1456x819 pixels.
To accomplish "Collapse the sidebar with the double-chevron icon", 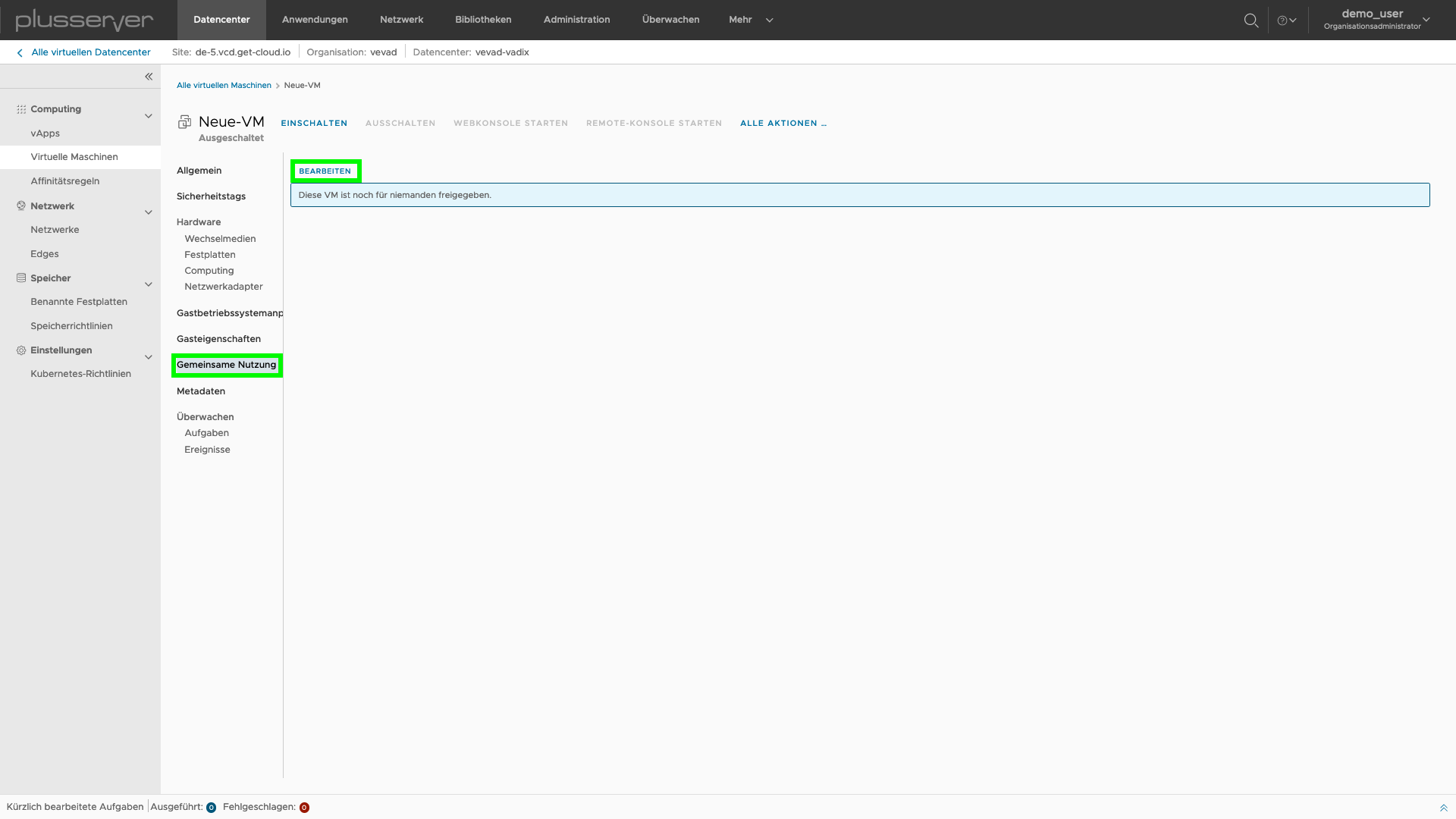I will point(149,77).
